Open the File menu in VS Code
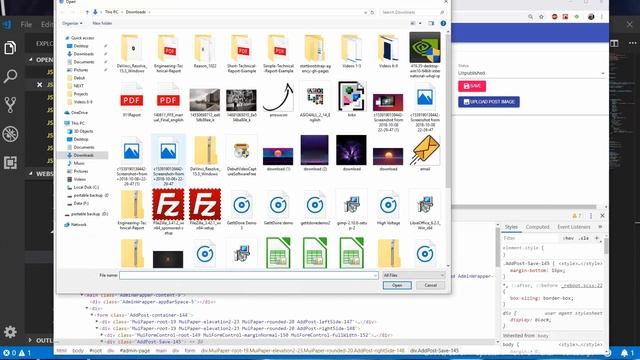The image size is (640, 360). [x=26, y=24]
